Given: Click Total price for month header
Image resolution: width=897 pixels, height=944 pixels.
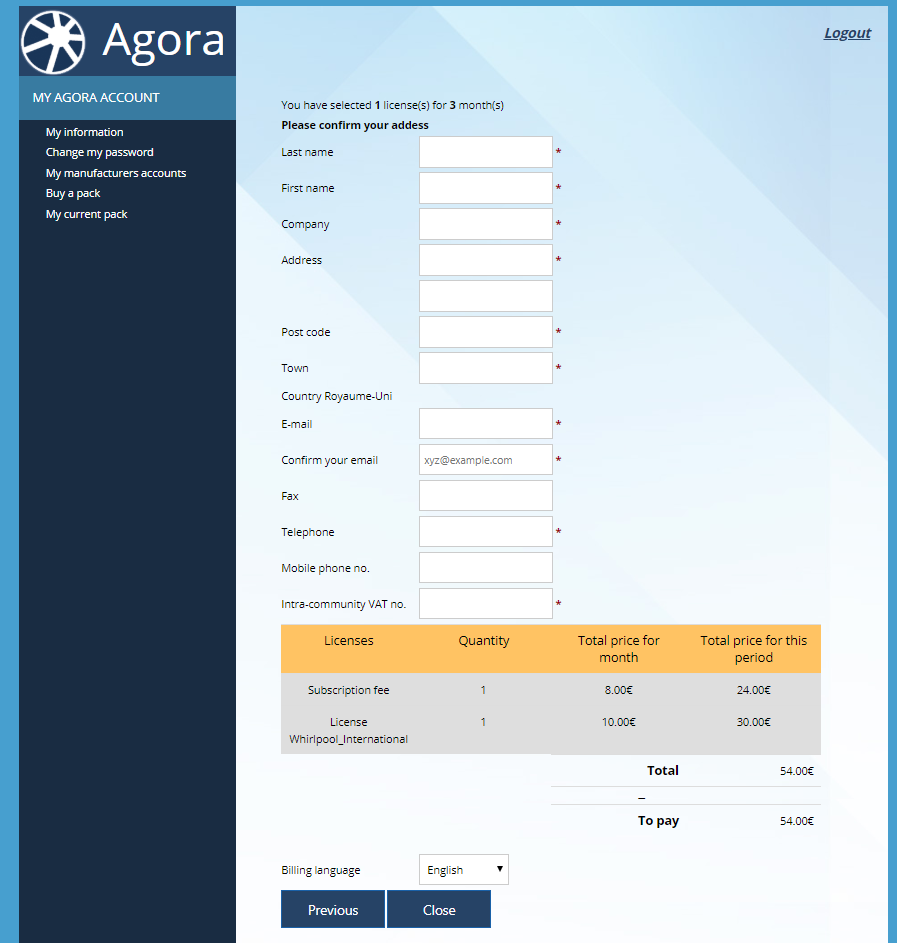Looking at the screenshot, I should [x=619, y=649].
